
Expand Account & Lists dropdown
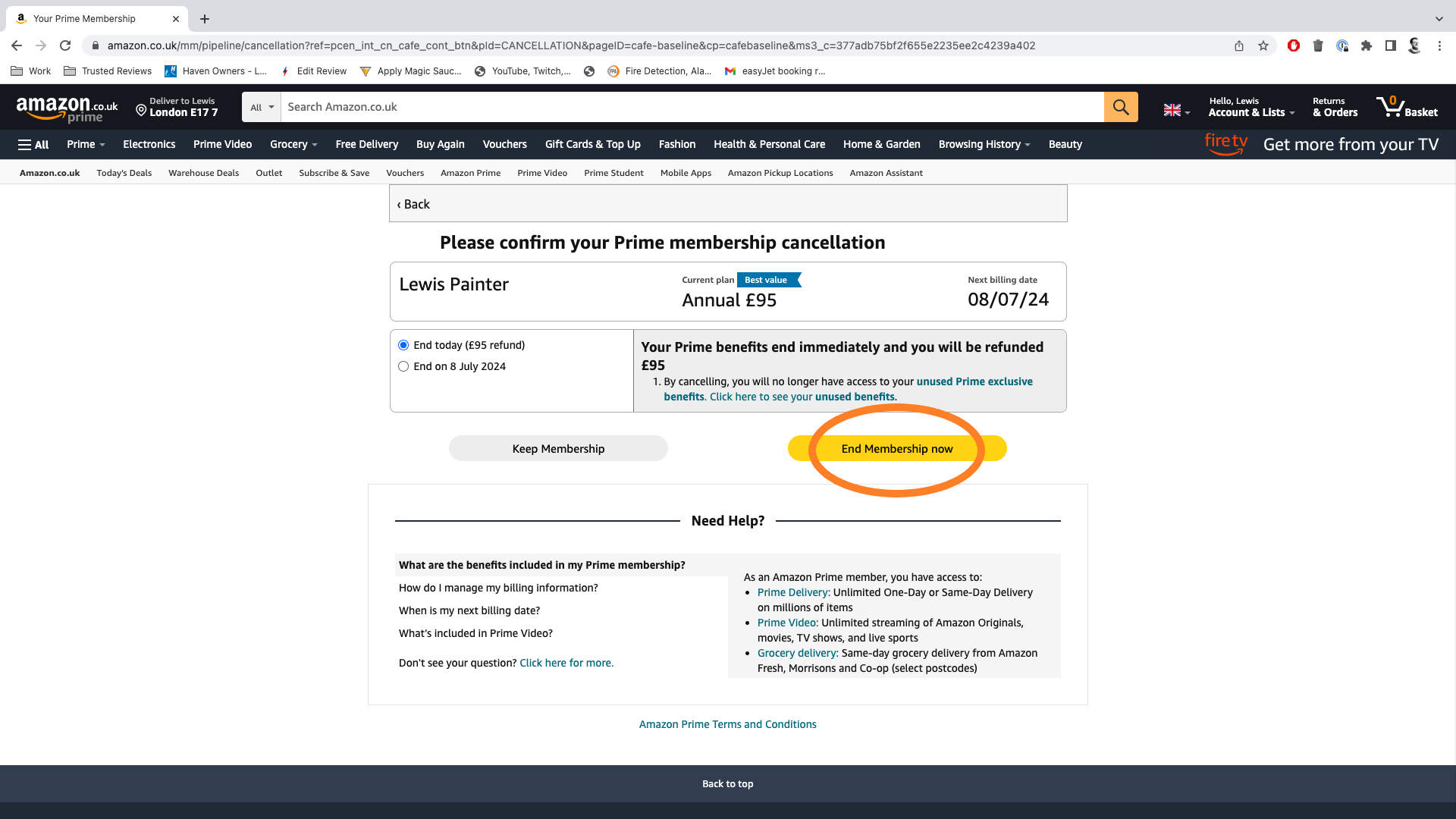point(1251,107)
